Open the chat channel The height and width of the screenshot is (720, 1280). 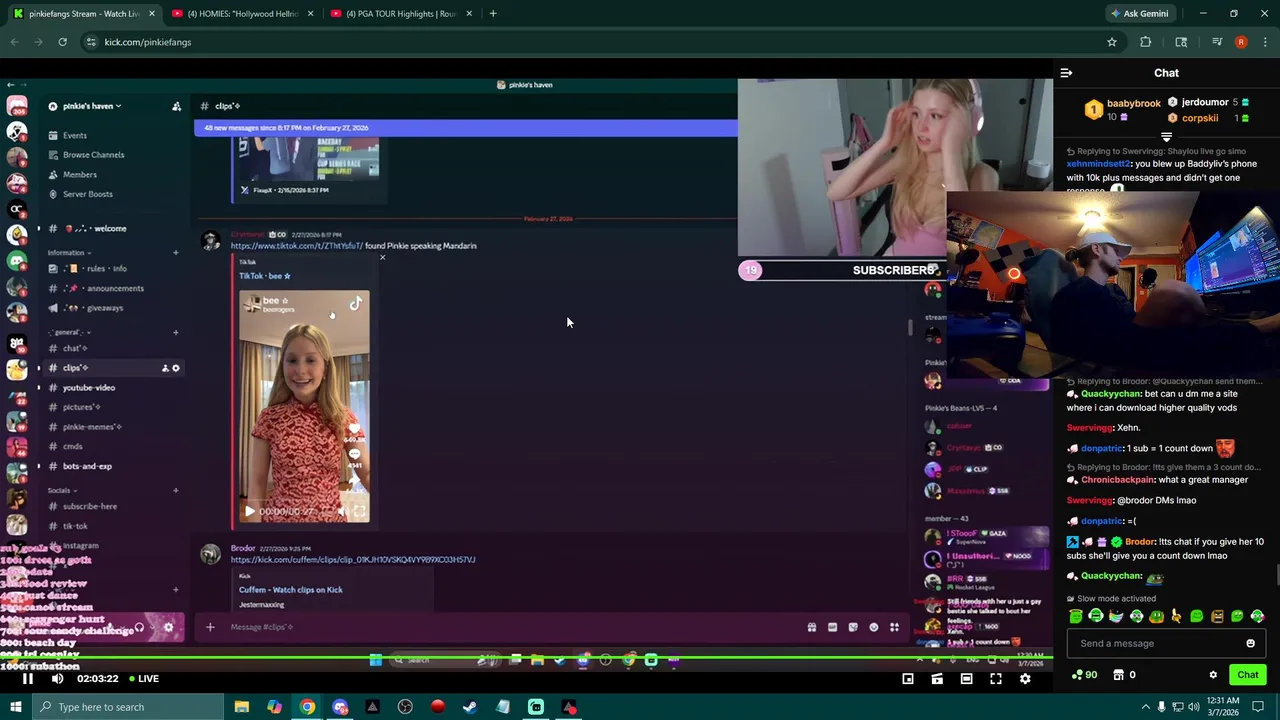(75, 348)
